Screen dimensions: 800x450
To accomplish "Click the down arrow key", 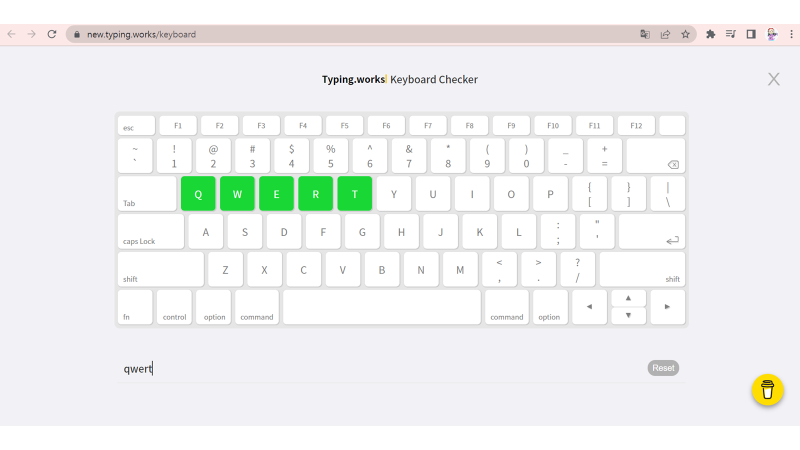I will click(629, 316).
